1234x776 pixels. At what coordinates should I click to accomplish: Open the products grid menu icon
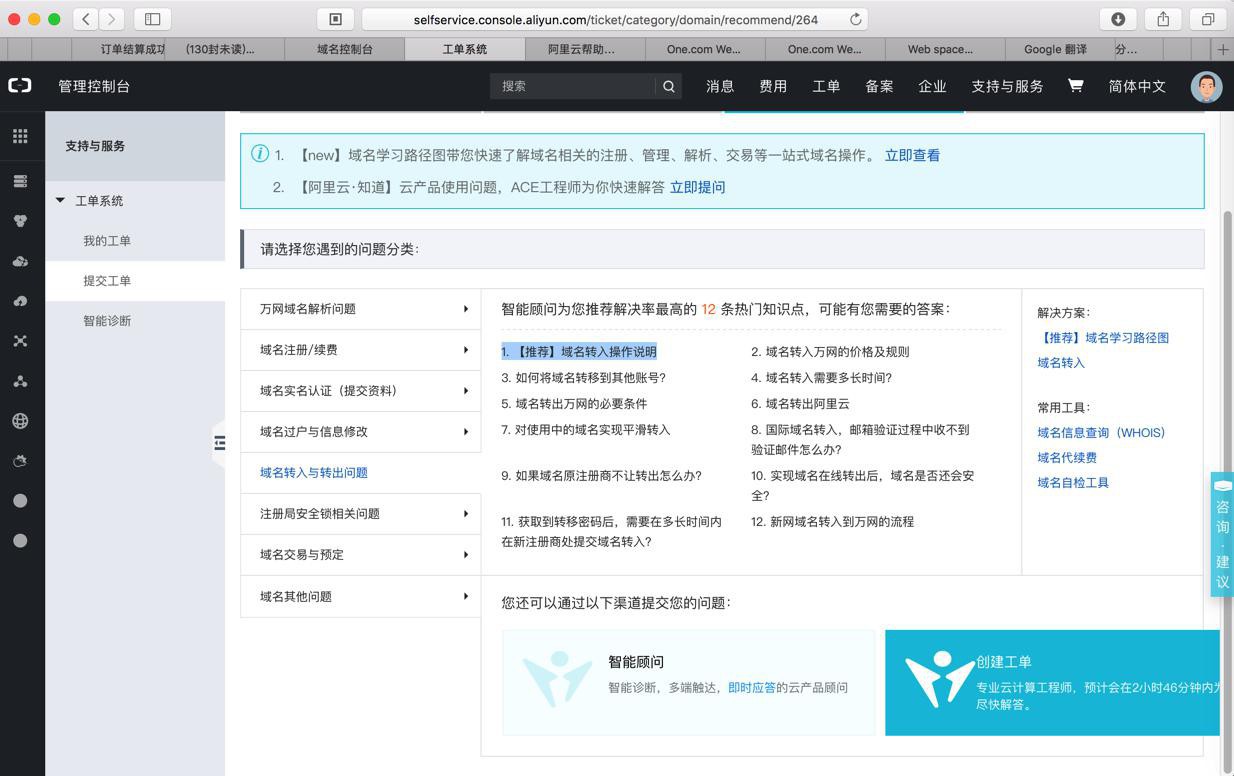(20, 136)
